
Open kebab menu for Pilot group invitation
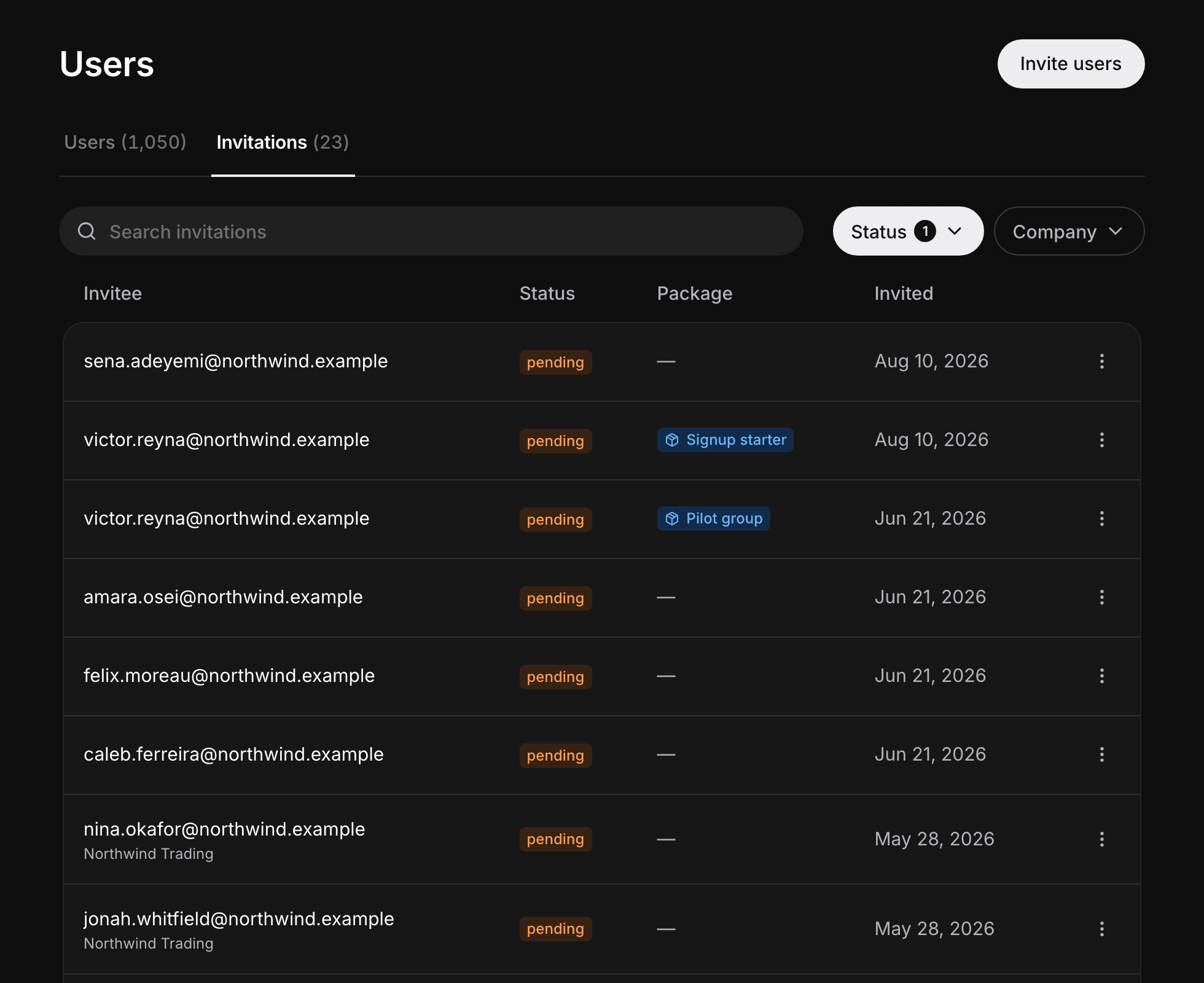coord(1101,519)
